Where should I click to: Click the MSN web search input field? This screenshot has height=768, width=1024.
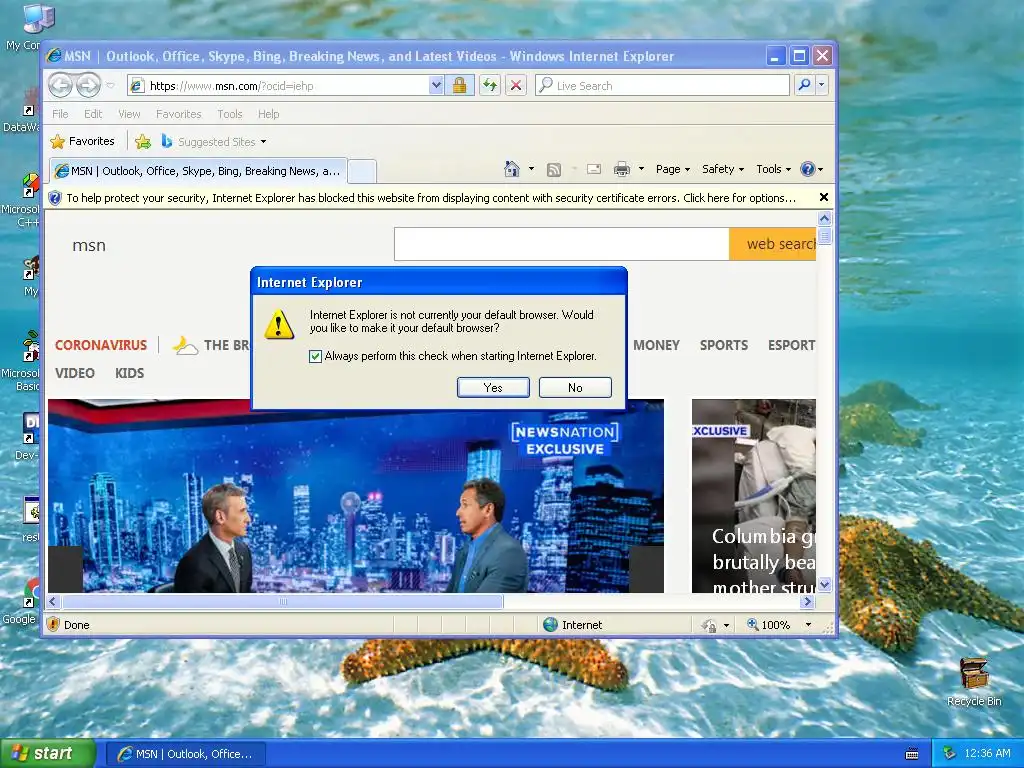(562, 244)
